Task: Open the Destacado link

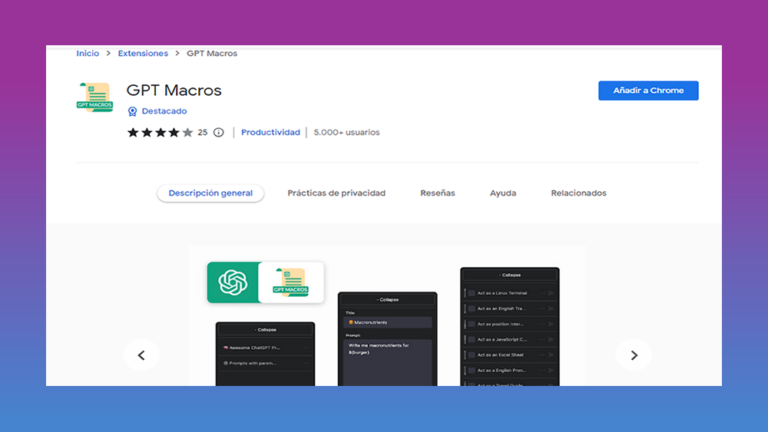Action: pyautogui.click(x=164, y=111)
